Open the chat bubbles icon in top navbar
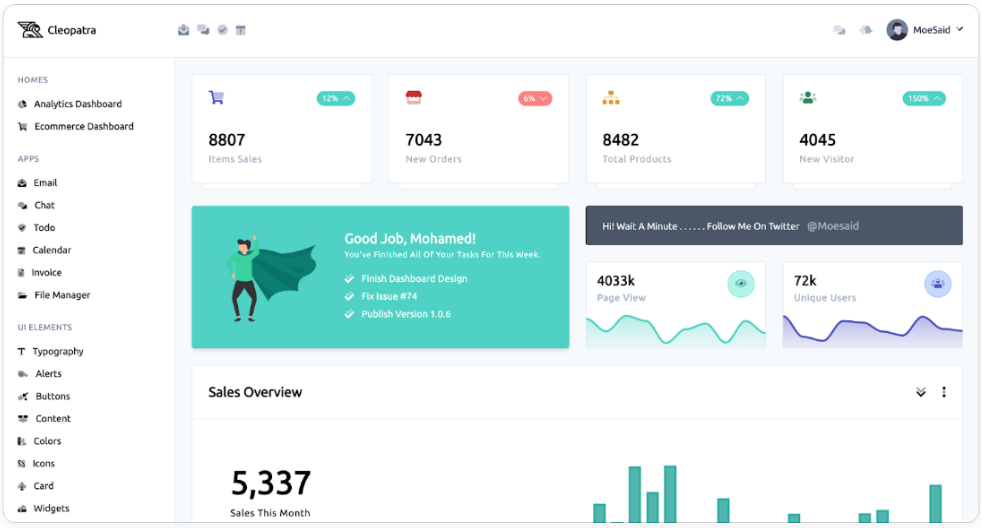The height and width of the screenshot is (528, 982). [203, 30]
